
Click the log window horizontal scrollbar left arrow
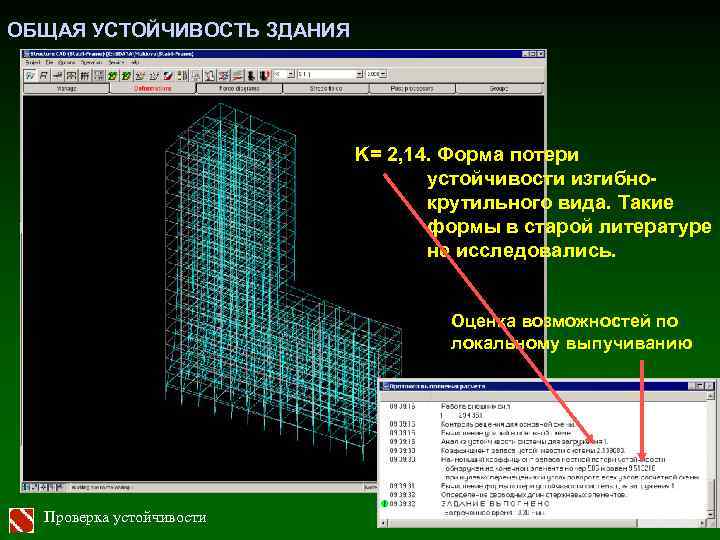coord(383,523)
